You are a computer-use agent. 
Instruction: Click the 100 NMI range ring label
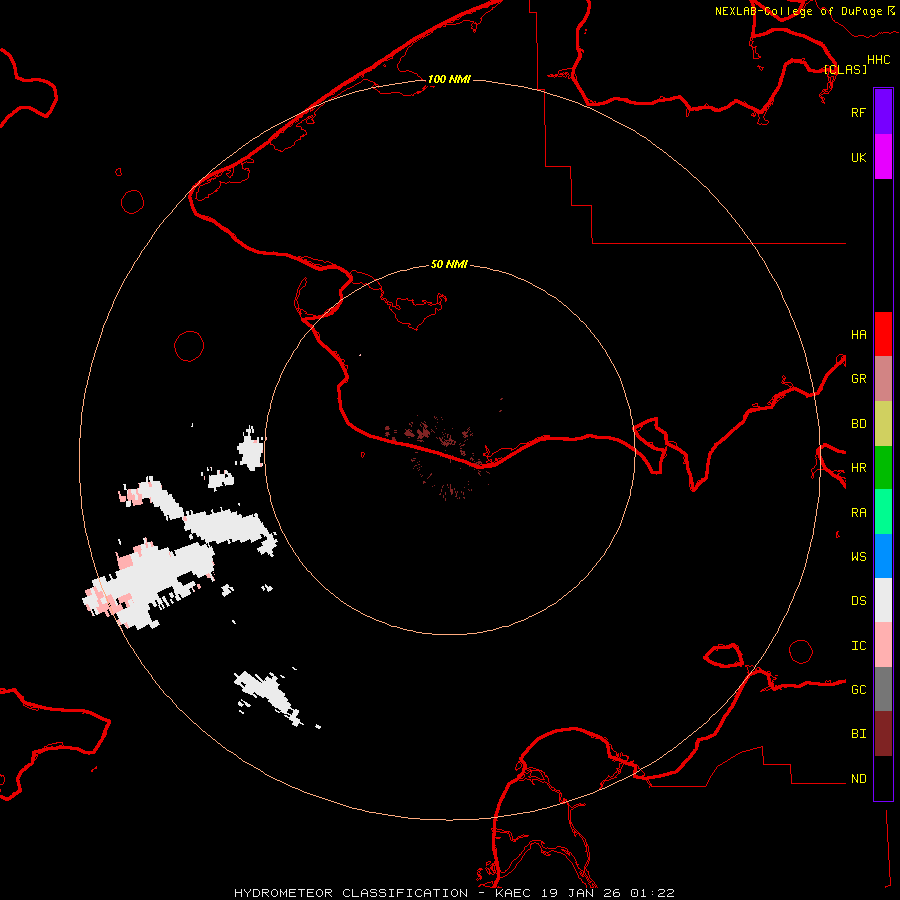coord(449,79)
